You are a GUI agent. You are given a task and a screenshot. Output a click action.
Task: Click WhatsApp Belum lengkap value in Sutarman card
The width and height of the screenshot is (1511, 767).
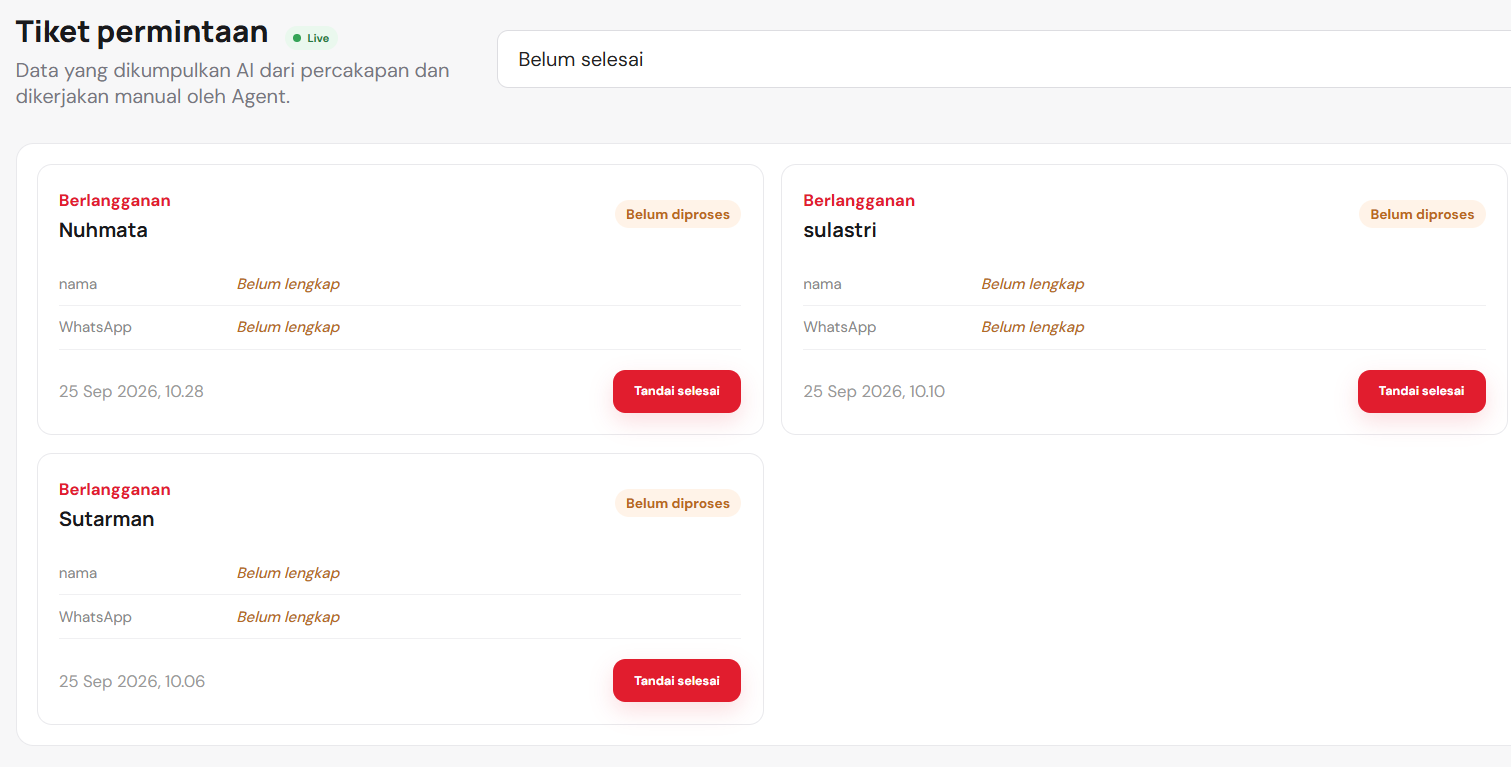288,617
